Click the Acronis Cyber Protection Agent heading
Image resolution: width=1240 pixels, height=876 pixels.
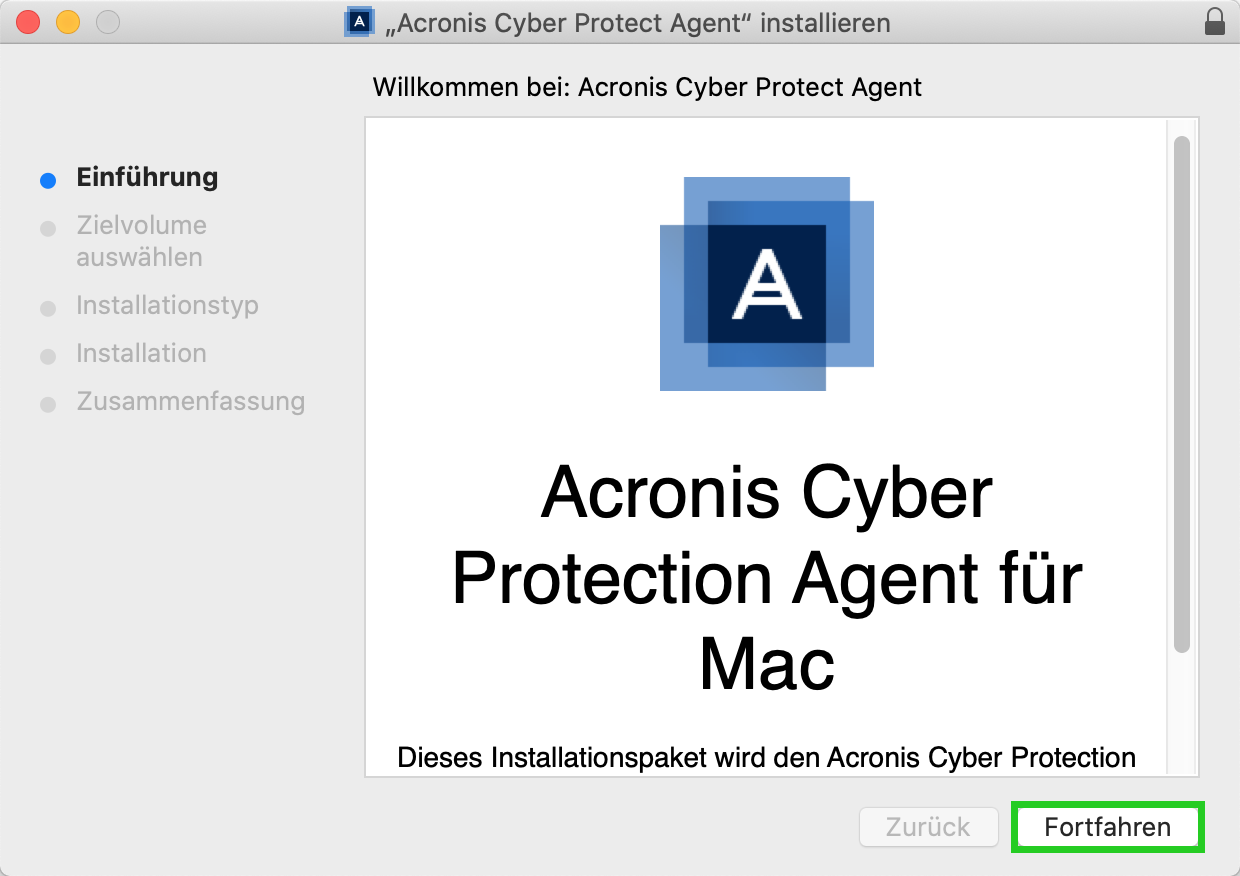tap(766, 577)
